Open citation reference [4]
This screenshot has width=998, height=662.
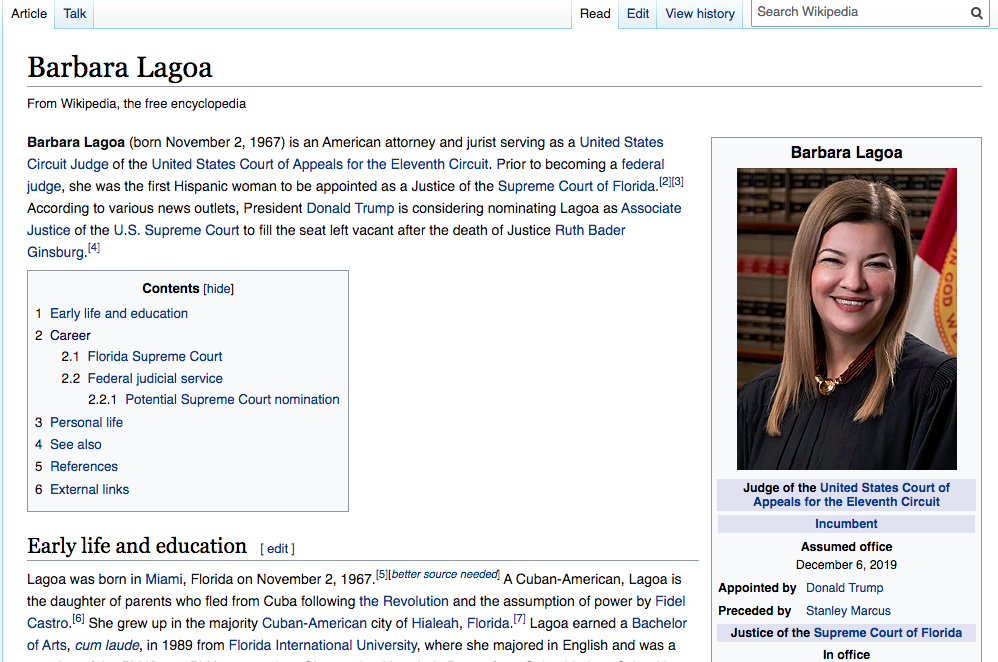click(94, 247)
